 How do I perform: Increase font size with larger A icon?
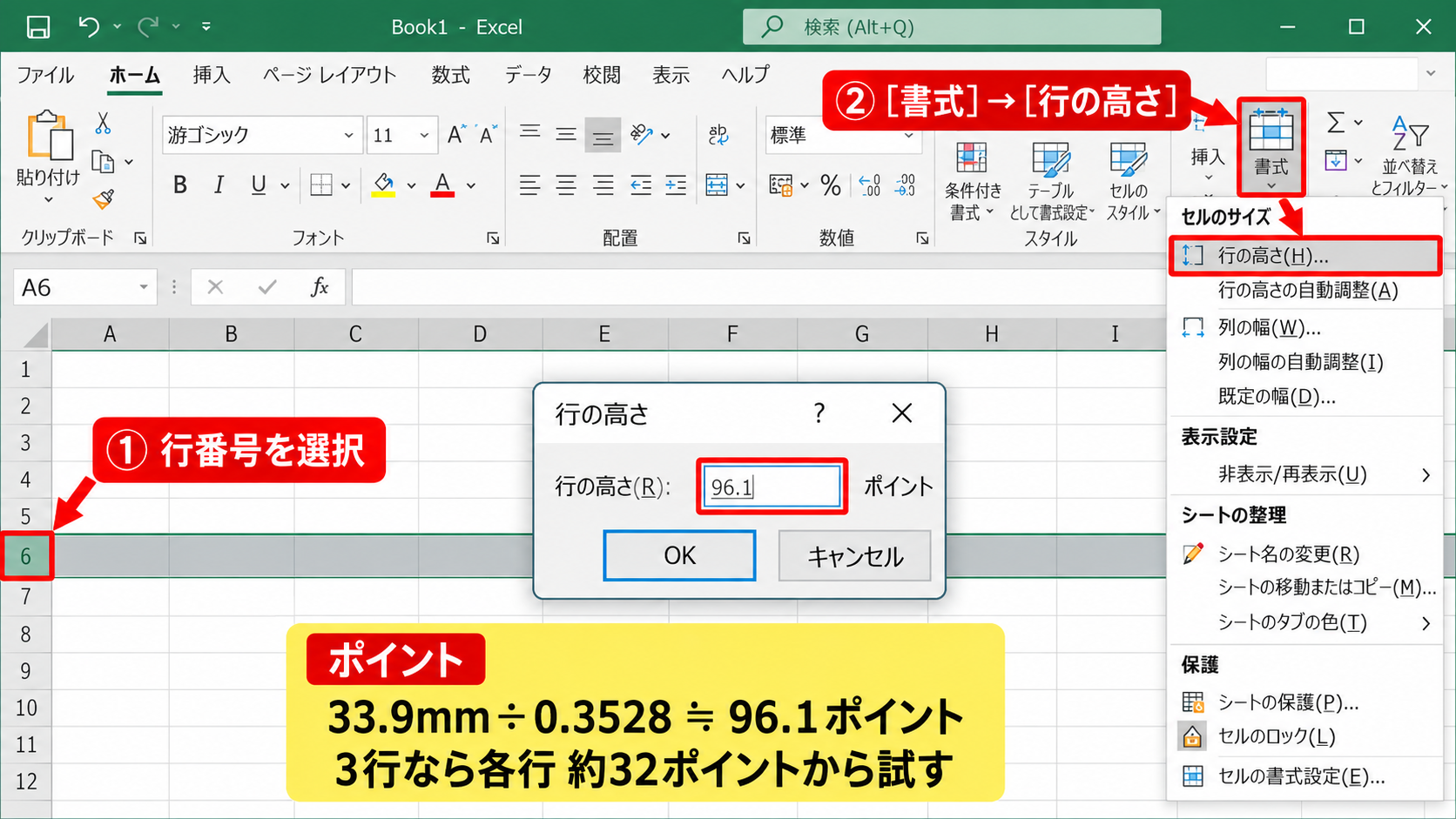coord(456,135)
